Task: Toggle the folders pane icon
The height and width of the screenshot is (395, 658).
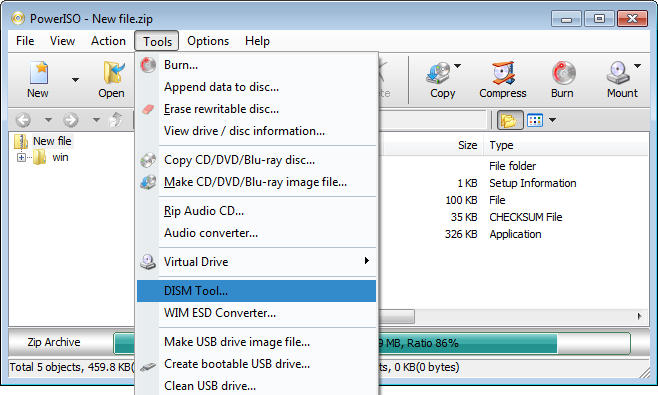Action: [509, 120]
